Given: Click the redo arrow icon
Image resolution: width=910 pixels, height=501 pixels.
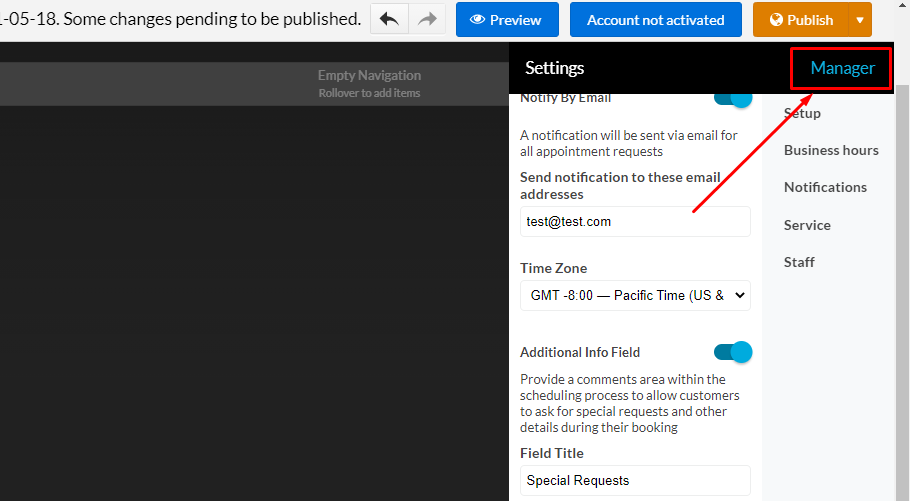Looking at the screenshot, I should click(426, 20).
